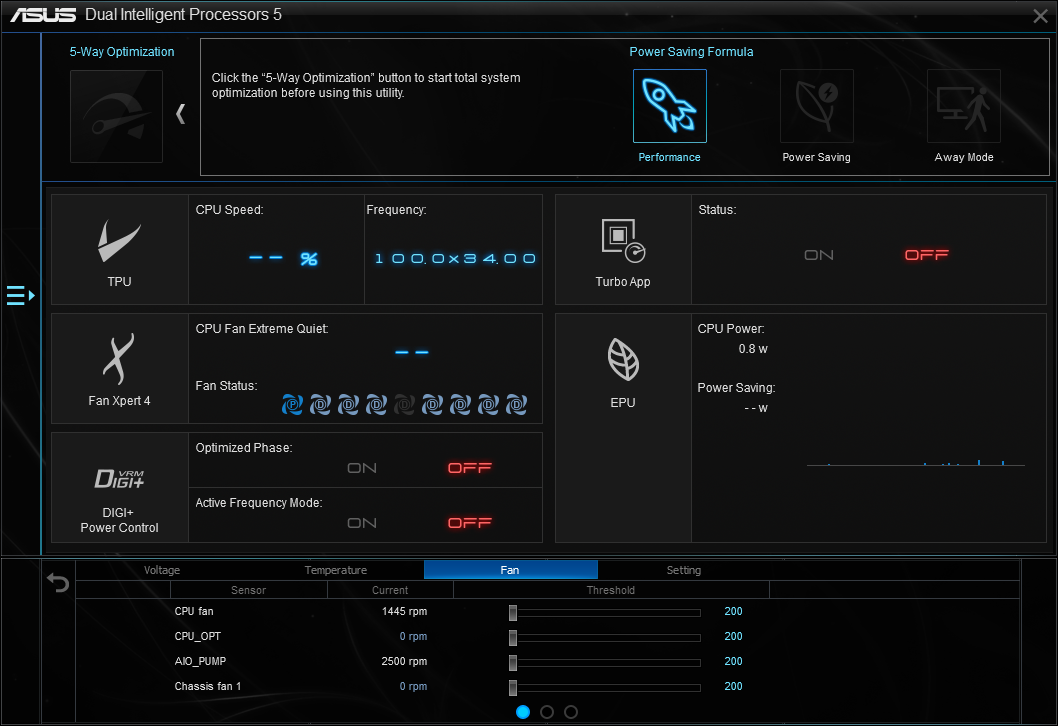The width and height of the screenshot is (1058, 726).
Task: Click the CPU Power 0.8 w value
Action: (x=753, y=349)
